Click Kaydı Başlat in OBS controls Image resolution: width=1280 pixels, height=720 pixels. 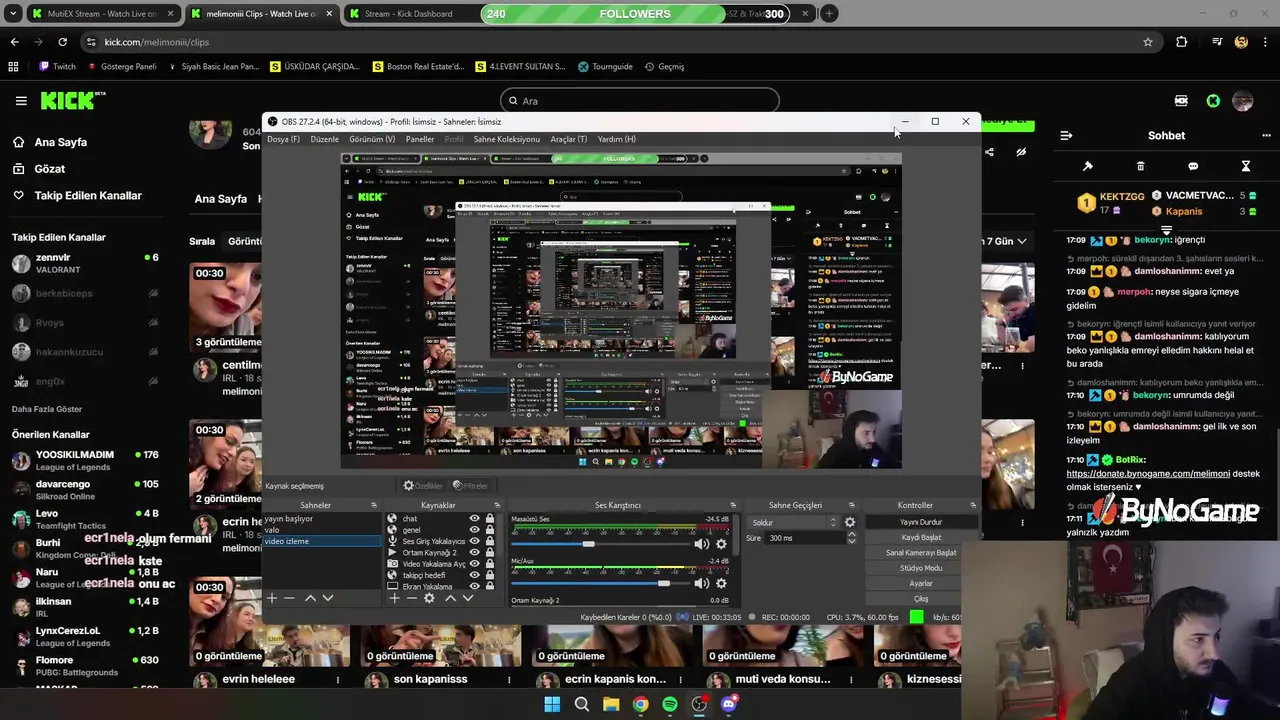pyautogui.click(x=921, y=537)
